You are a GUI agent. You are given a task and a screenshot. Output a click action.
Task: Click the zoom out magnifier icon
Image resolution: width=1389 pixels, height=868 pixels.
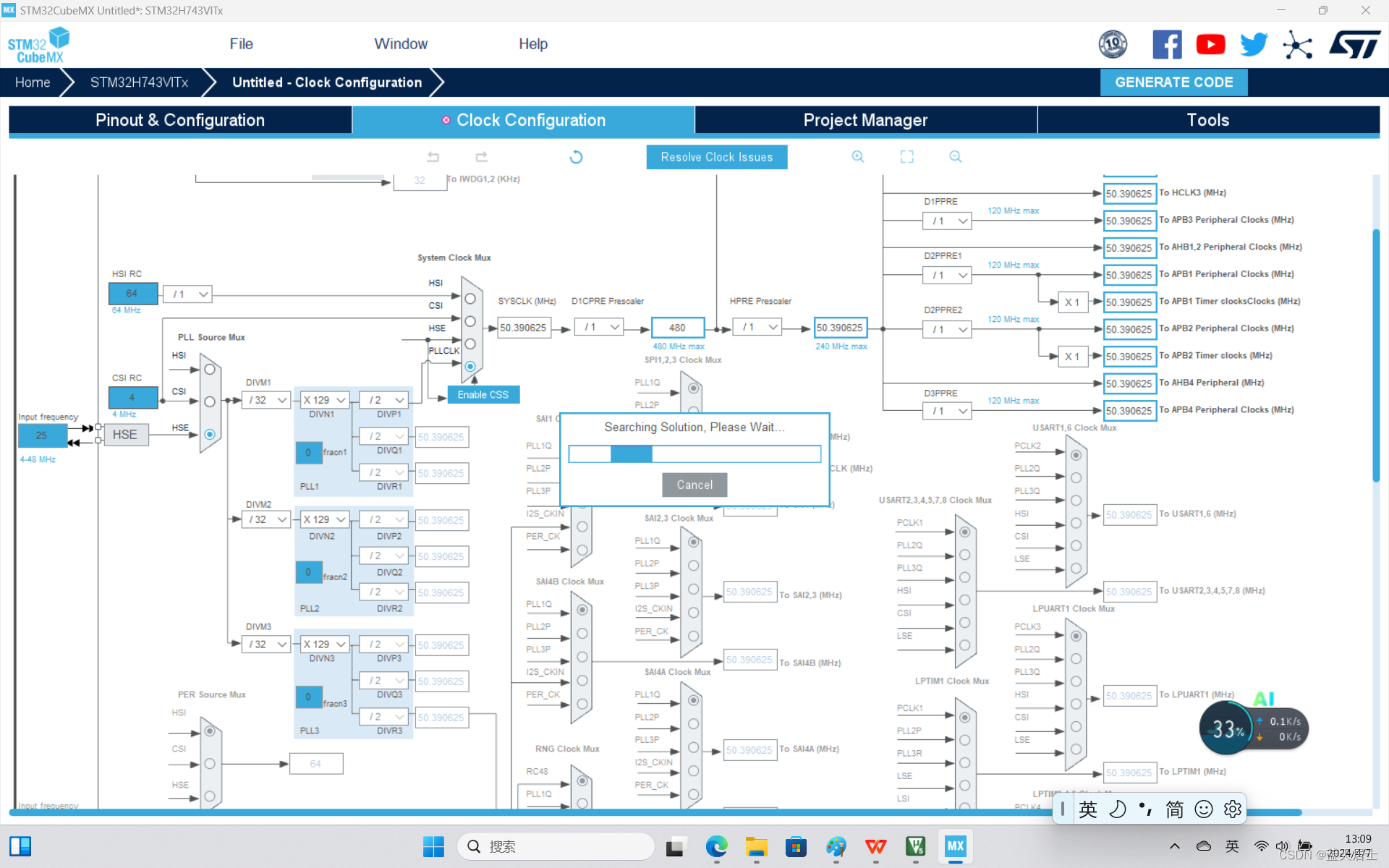point(956,157)
